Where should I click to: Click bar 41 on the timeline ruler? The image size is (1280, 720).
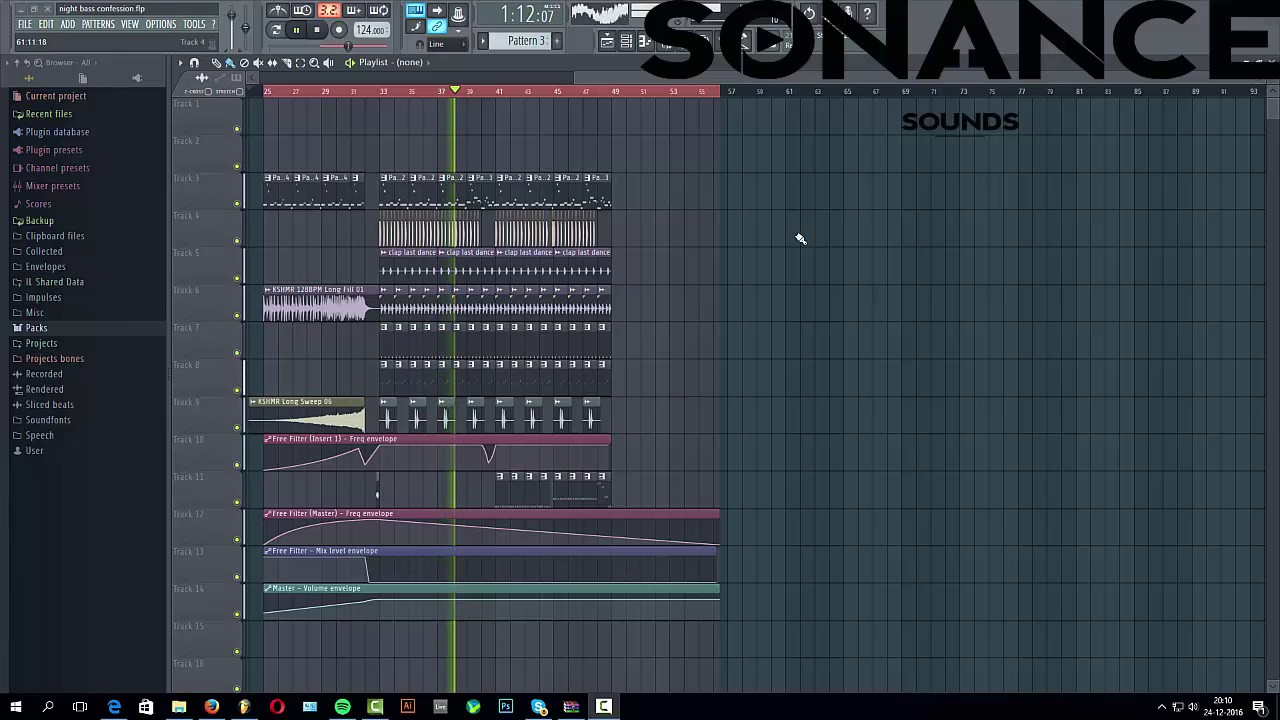[499, 92]
